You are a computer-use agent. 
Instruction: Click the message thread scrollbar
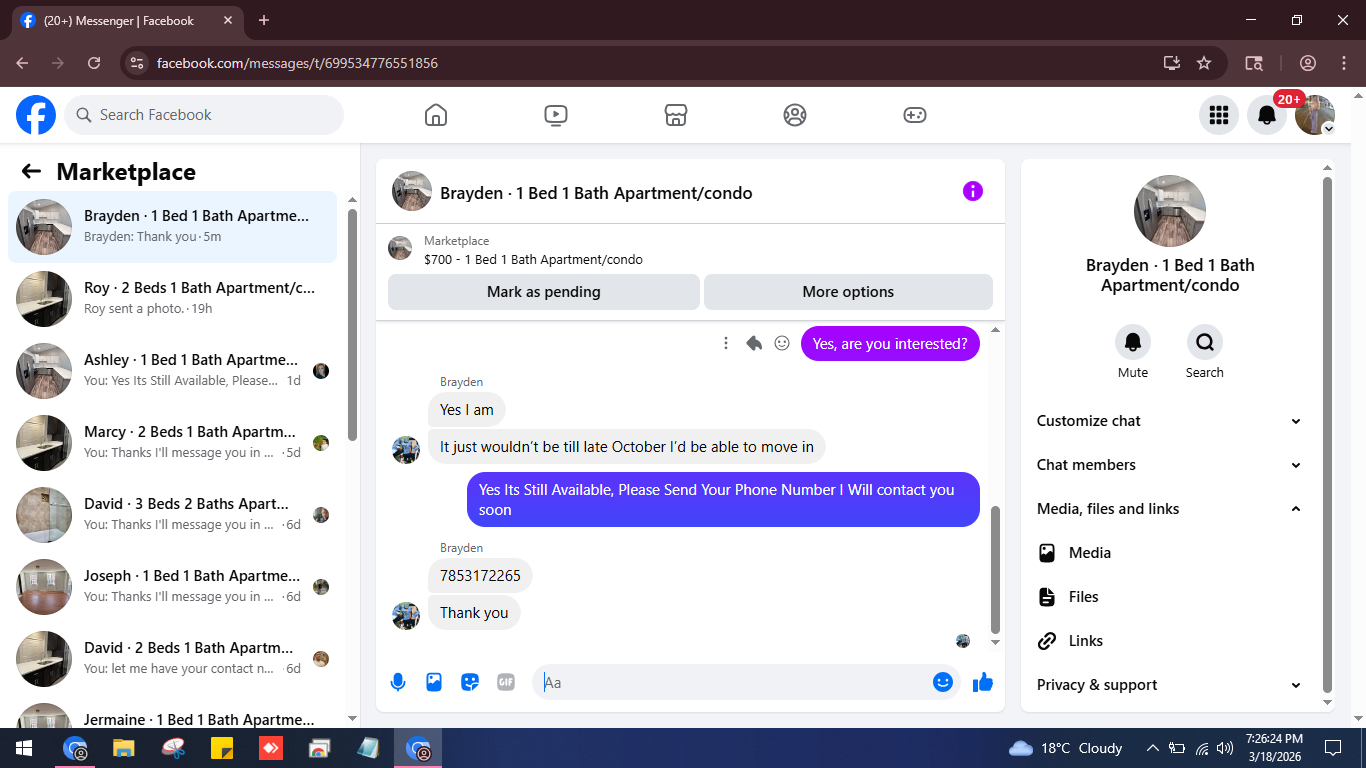pyautogui.click(x=995, y=570)
